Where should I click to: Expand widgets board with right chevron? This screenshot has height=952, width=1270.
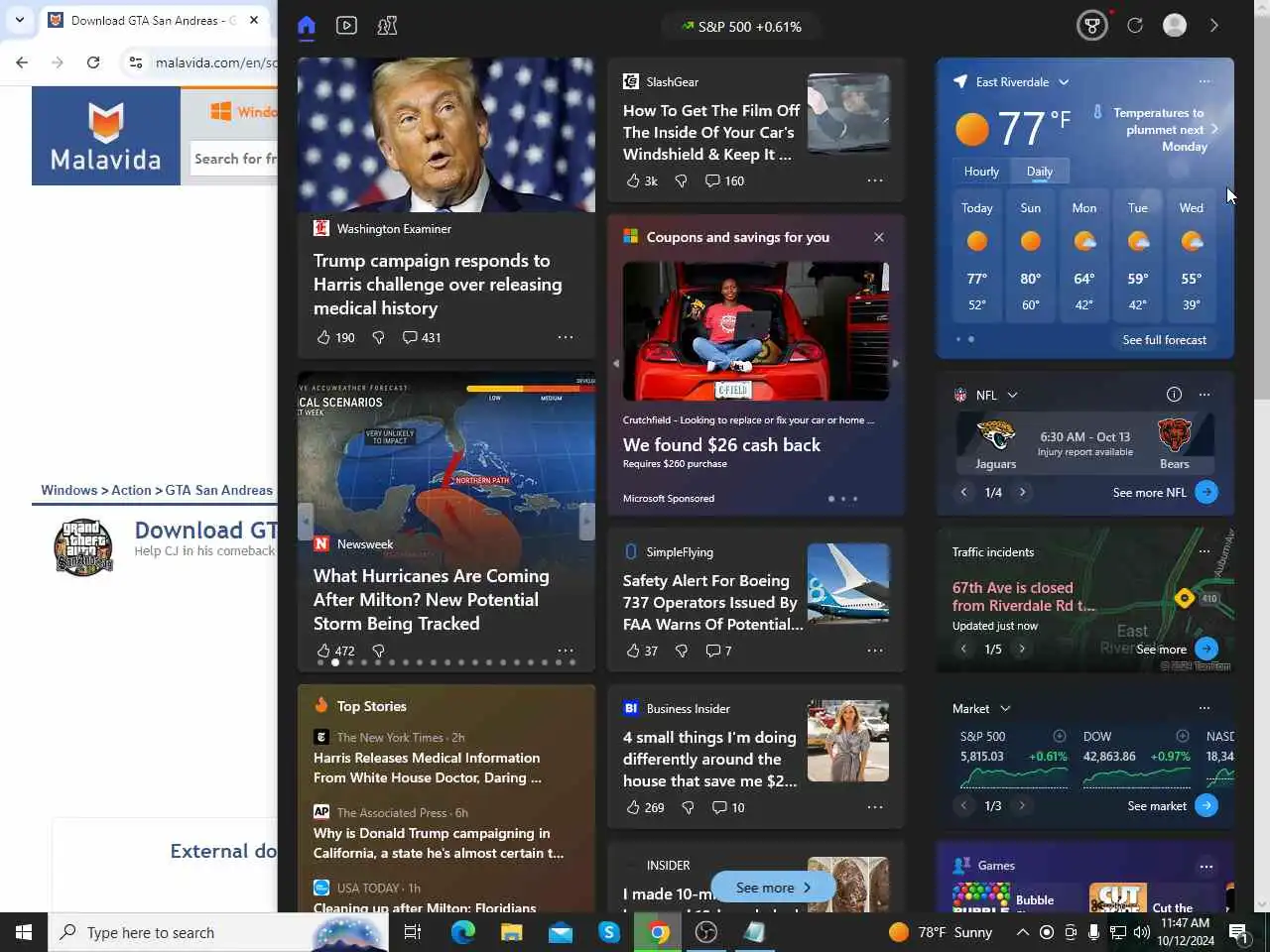(1213, 26)
